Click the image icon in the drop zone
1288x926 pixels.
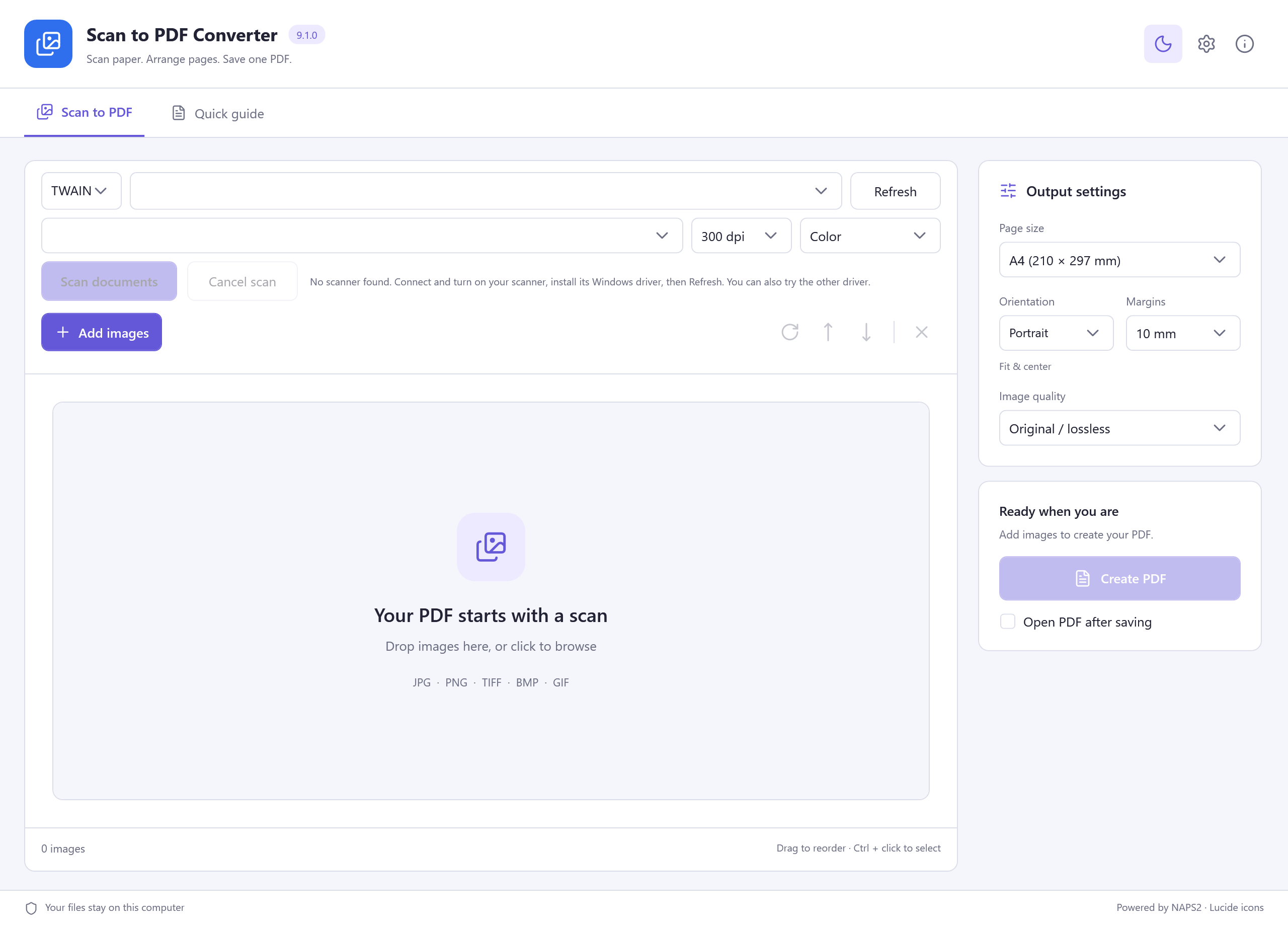click(x=491, y=547)
